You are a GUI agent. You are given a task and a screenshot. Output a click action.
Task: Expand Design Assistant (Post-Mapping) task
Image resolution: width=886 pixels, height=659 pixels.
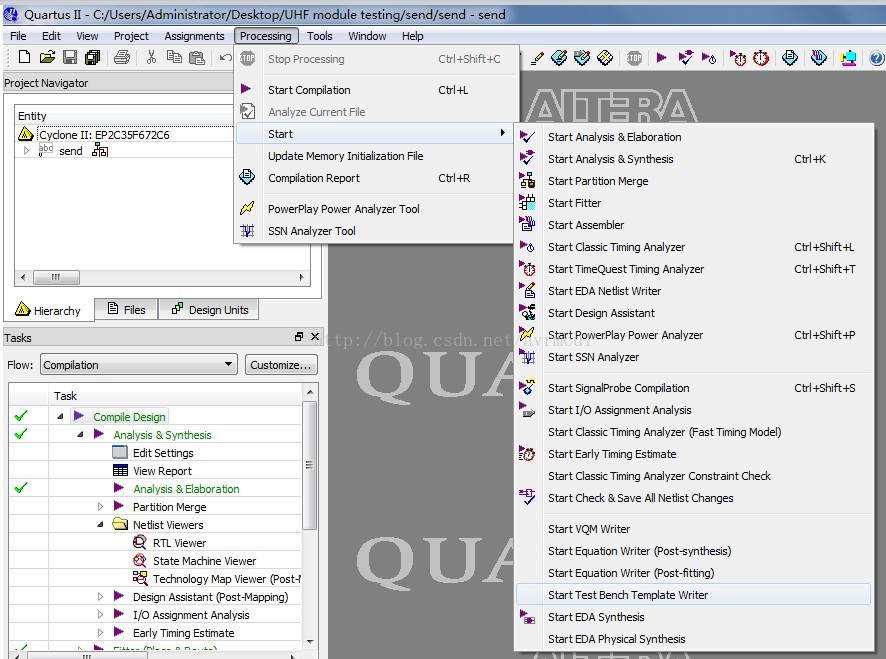100,597
